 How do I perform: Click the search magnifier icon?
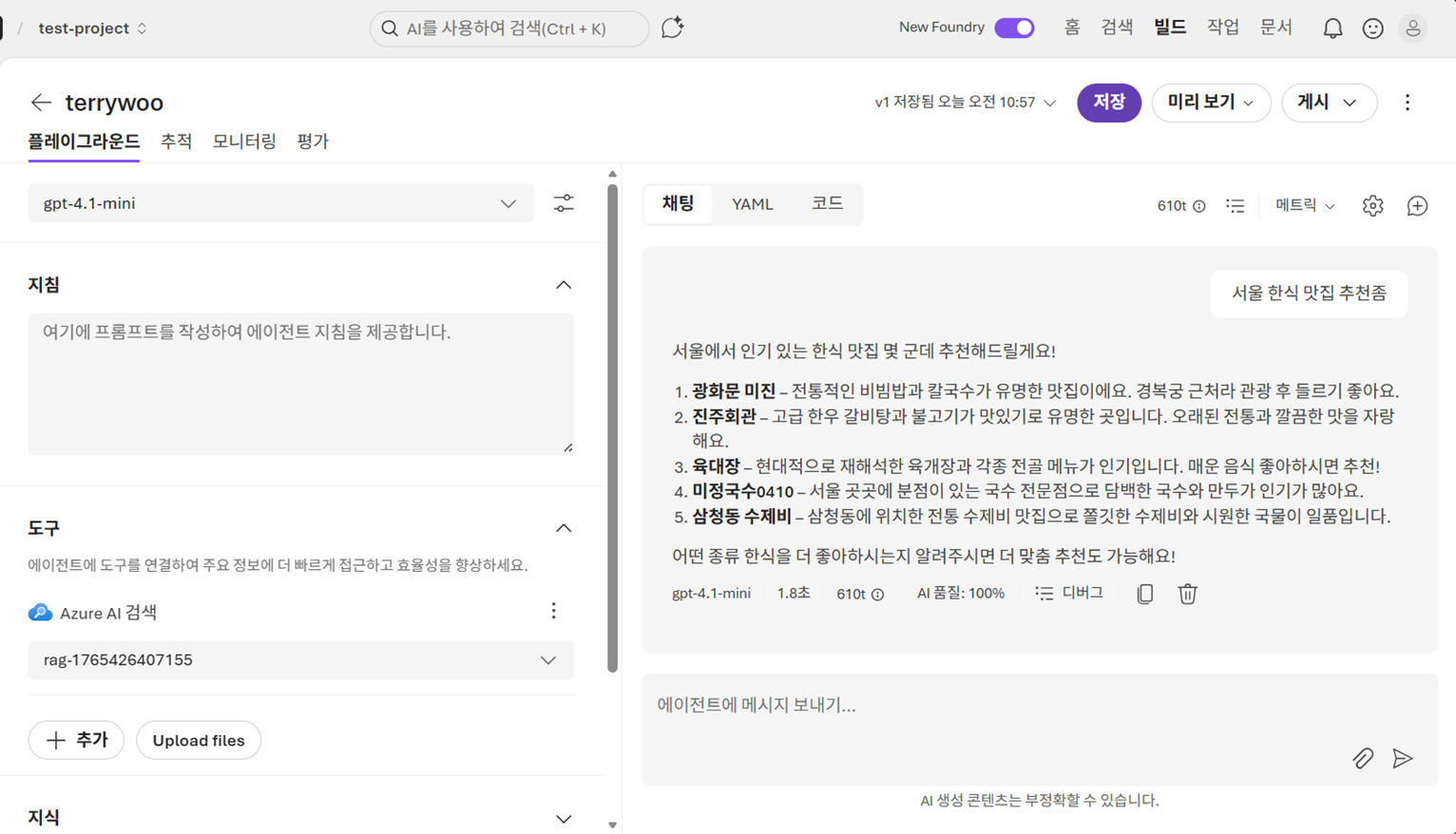[390, 28]
